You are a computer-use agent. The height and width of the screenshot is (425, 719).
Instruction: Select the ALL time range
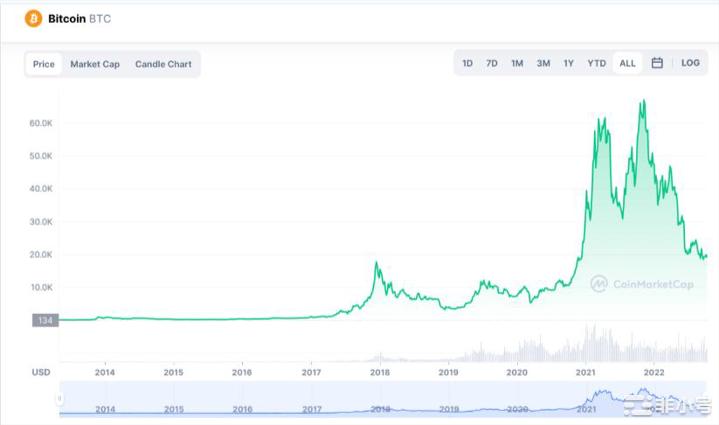pos(627,63)
